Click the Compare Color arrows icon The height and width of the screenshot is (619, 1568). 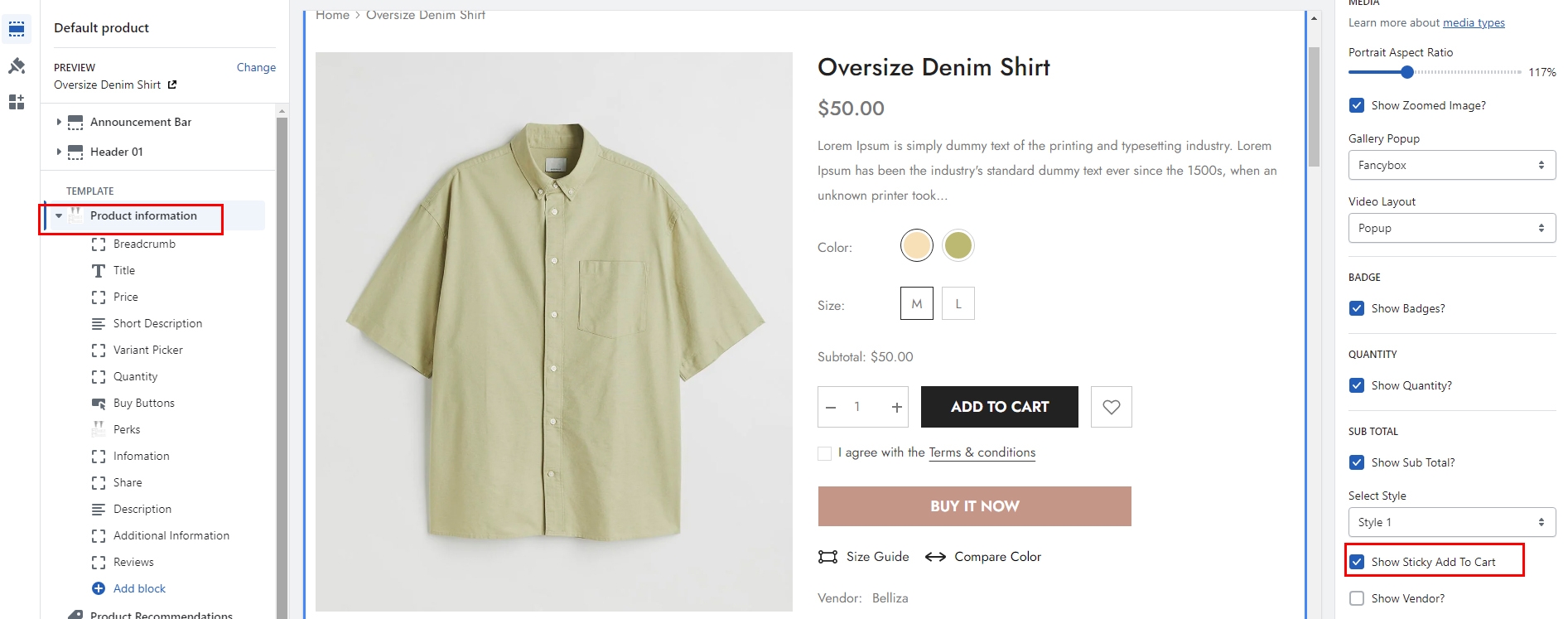click(935, 557)
